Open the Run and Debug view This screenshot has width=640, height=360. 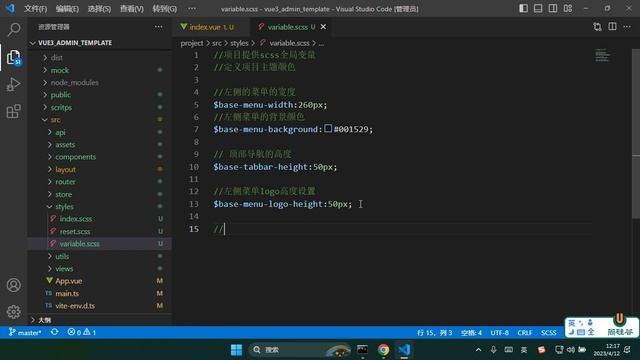tap(14, 84)
